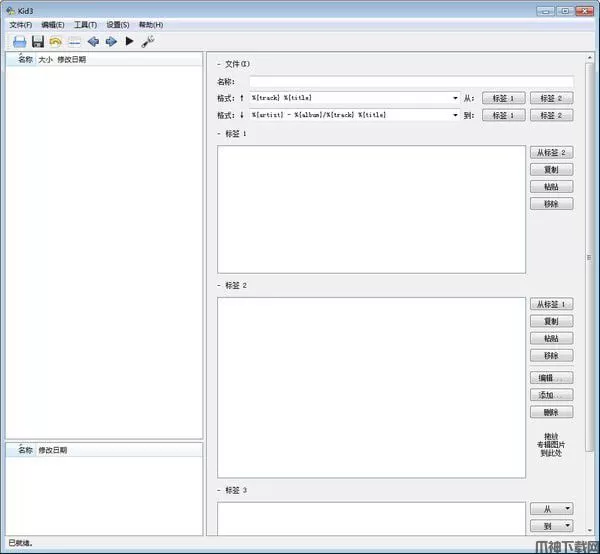600x554 pixels.
Task: Click the right panel vertical scrollbar
Action: coord(589,260)
